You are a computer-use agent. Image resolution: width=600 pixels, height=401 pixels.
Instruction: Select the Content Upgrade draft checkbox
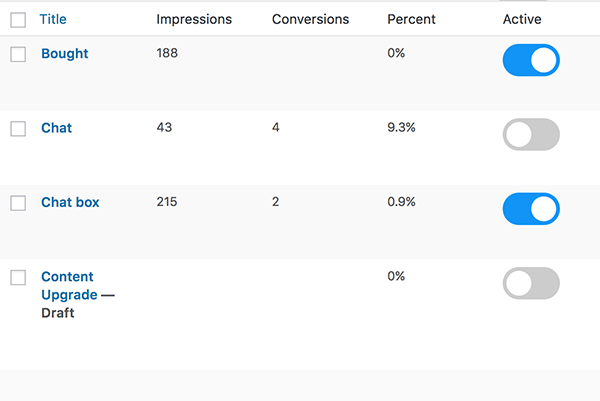click(18, 278)
